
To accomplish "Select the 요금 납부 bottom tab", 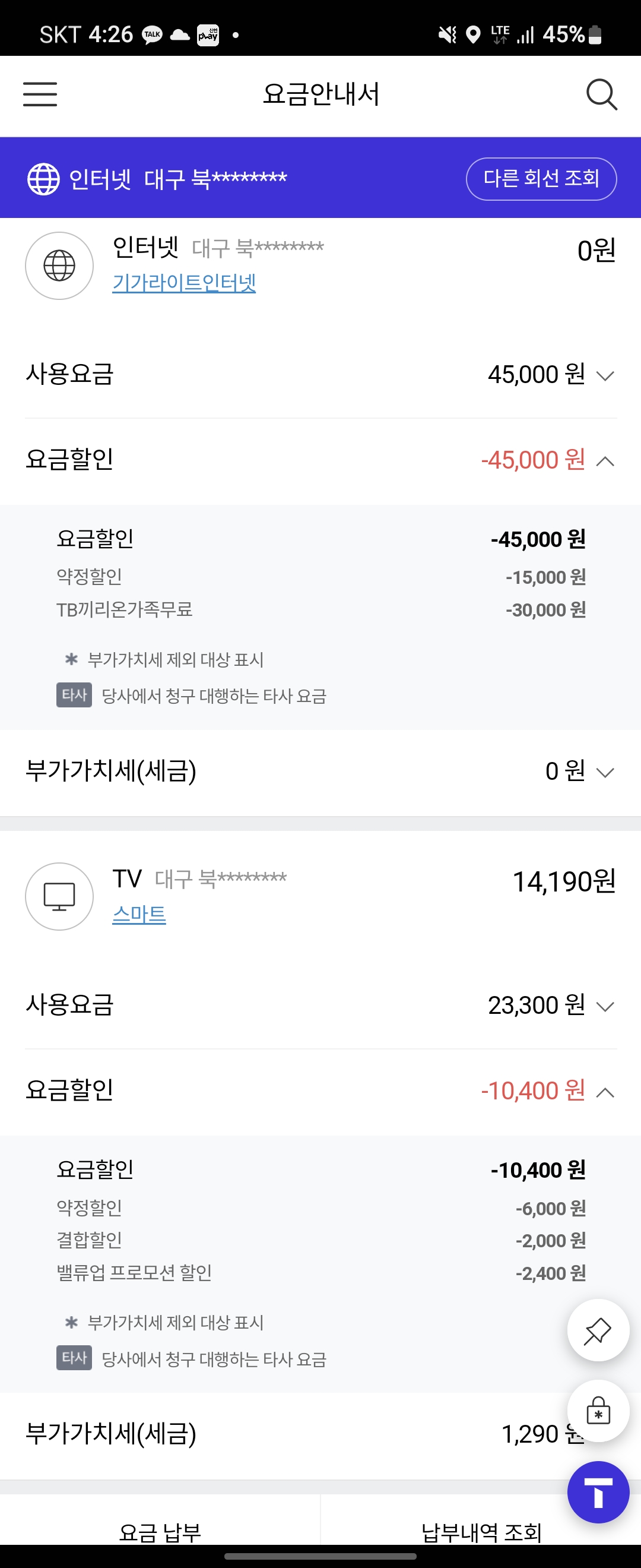I will coord(160,1531).
